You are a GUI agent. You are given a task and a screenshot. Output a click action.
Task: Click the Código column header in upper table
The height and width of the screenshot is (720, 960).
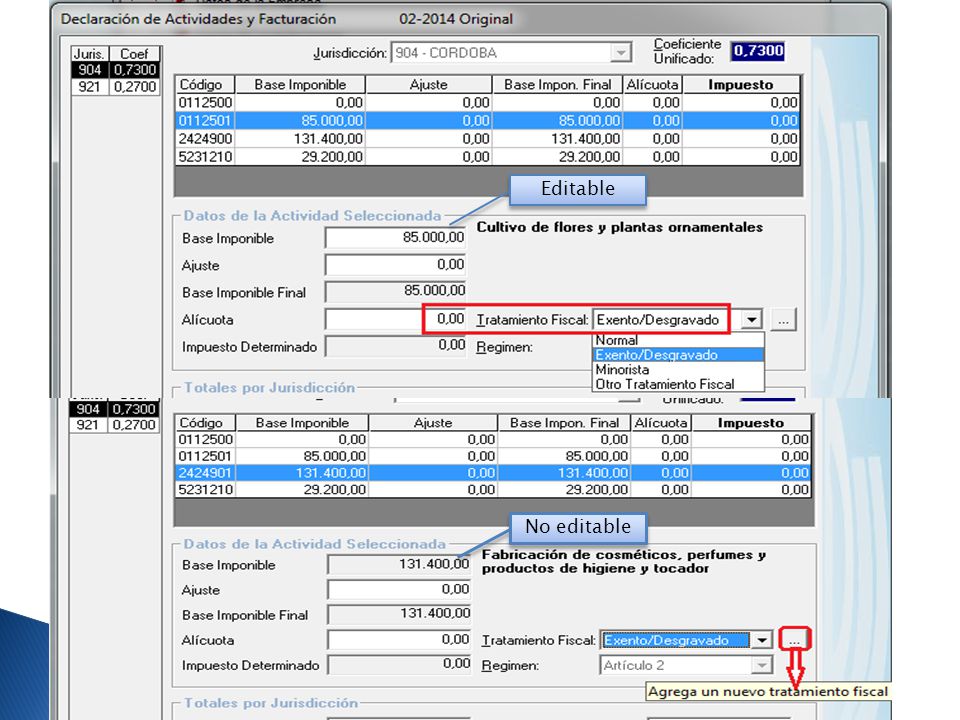(x=206, y=84)
